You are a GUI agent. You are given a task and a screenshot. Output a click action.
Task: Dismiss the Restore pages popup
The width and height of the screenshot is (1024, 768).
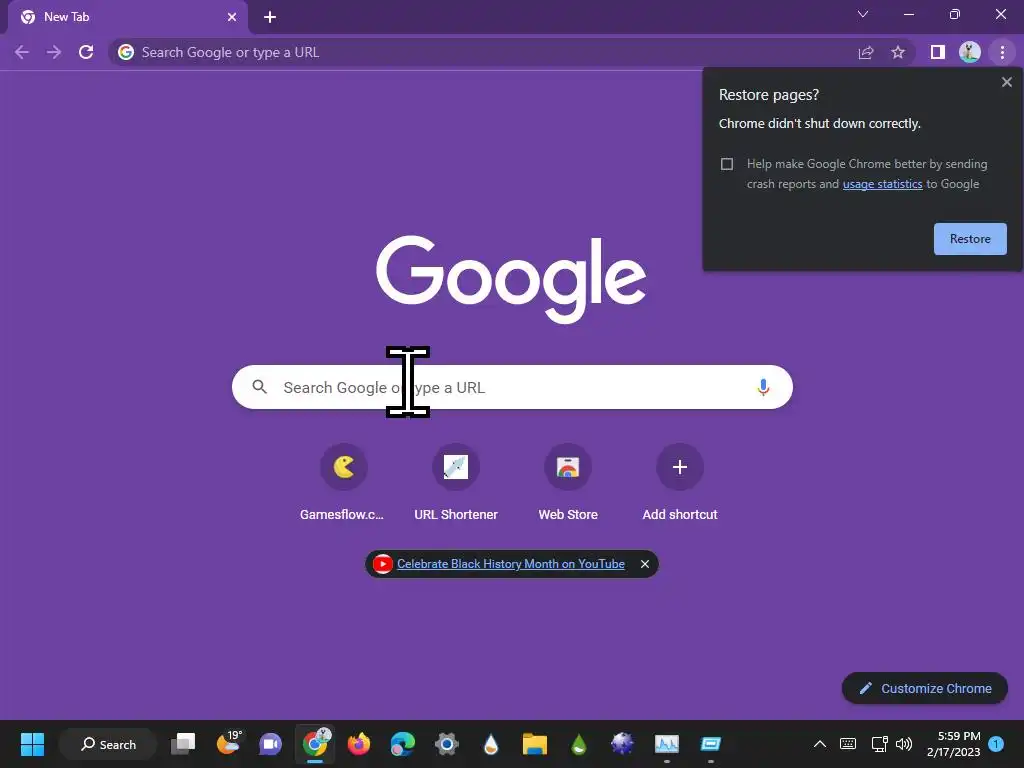tap(1007, 82)
